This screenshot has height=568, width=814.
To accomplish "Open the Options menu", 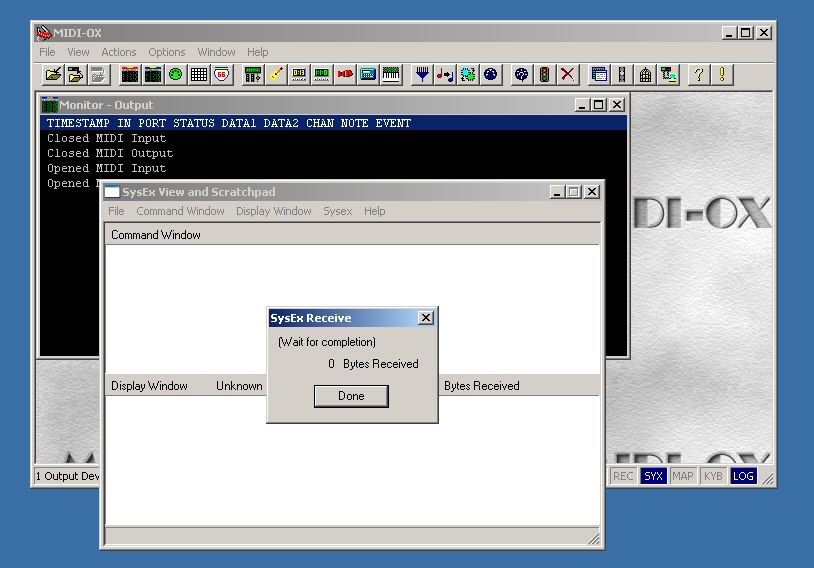I will (167, 52).
